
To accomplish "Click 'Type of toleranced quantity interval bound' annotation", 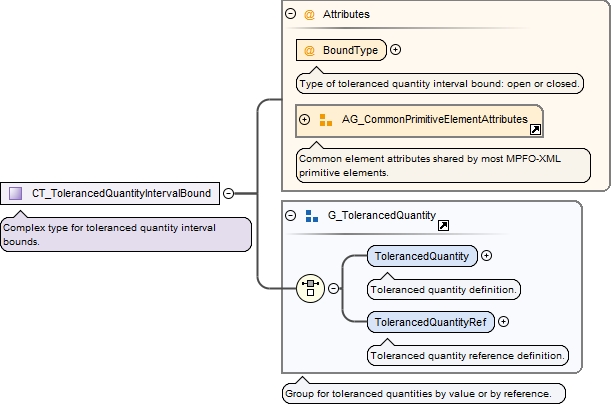I will 439,84.
